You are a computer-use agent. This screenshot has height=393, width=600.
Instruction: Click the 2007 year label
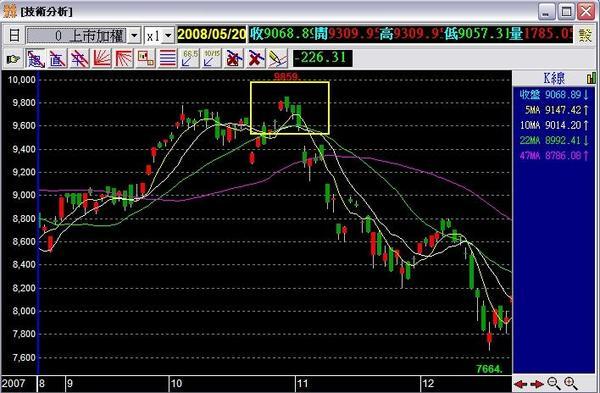tap(14, 383)
